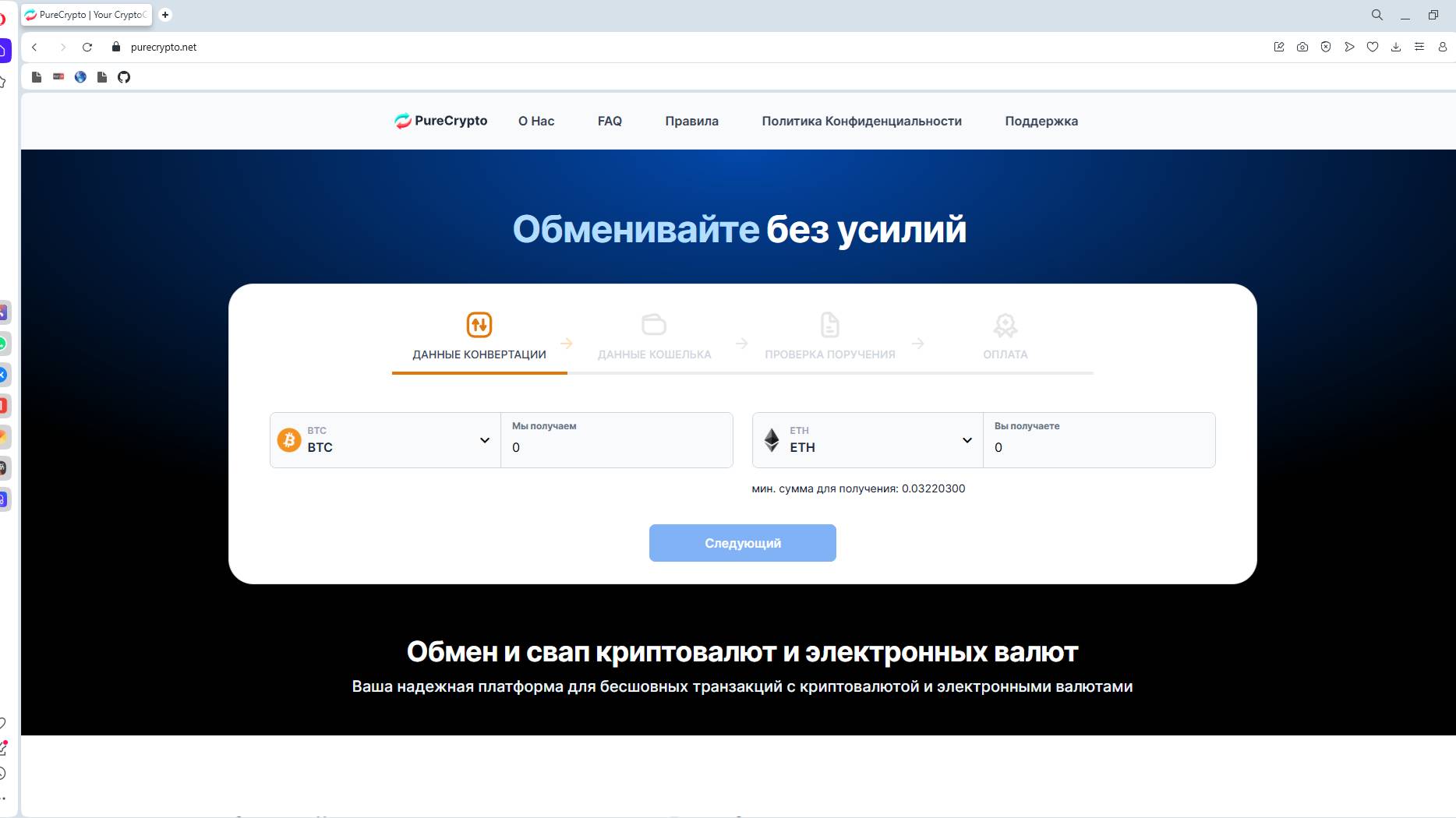Image resolution: width=1456 pixels, height=818 pixels.
Task: Open the page bookmark before the red-labeled bookmark
Action: [37, 77]
